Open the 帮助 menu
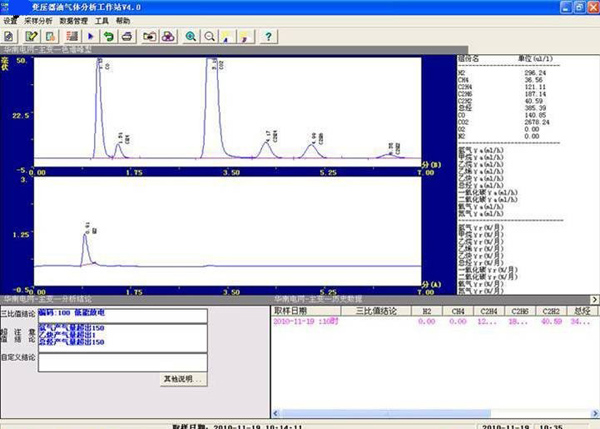600x429 pixels. [124, 20]
